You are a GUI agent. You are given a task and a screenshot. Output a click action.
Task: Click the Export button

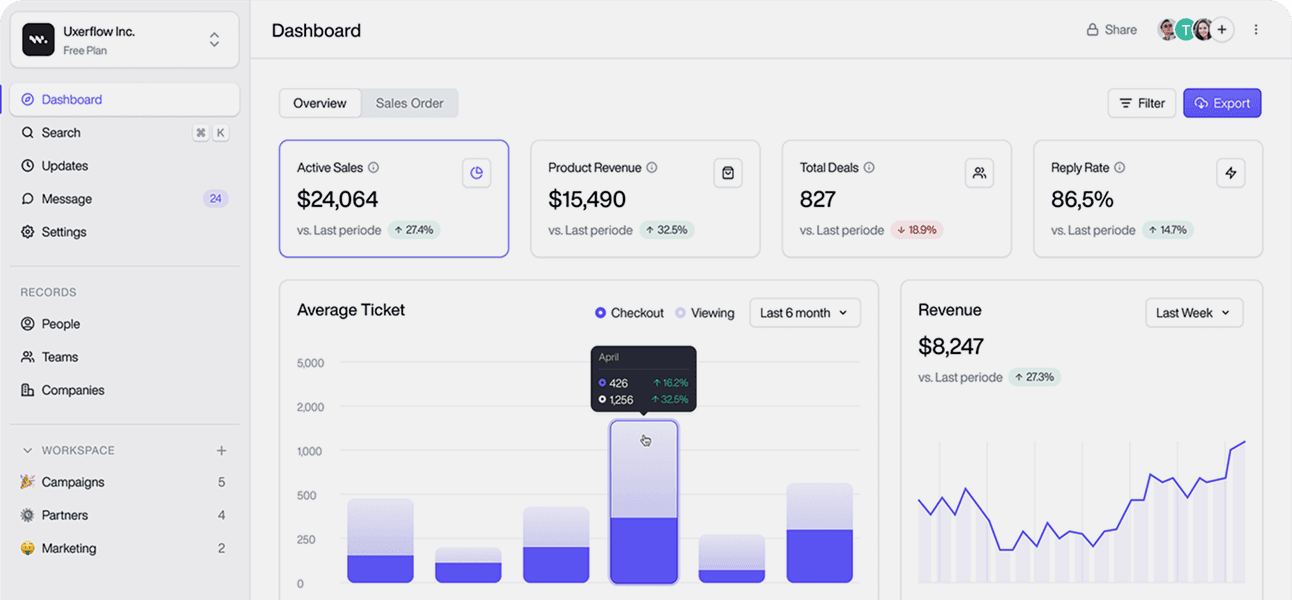[1222, 103]
